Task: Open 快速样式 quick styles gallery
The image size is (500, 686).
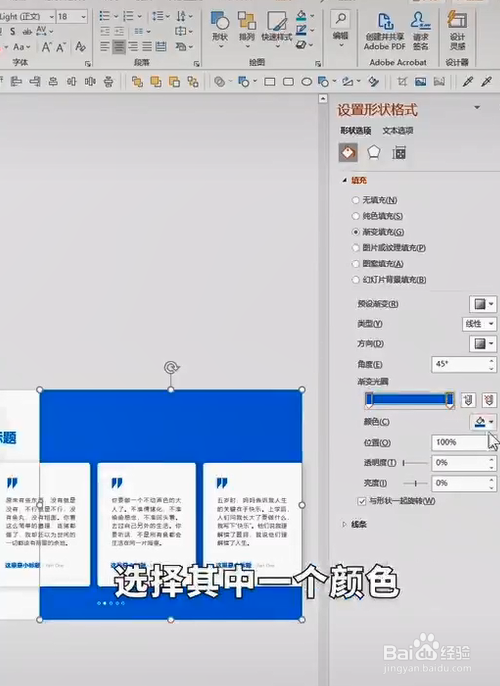Action: (x=276, y=27)
